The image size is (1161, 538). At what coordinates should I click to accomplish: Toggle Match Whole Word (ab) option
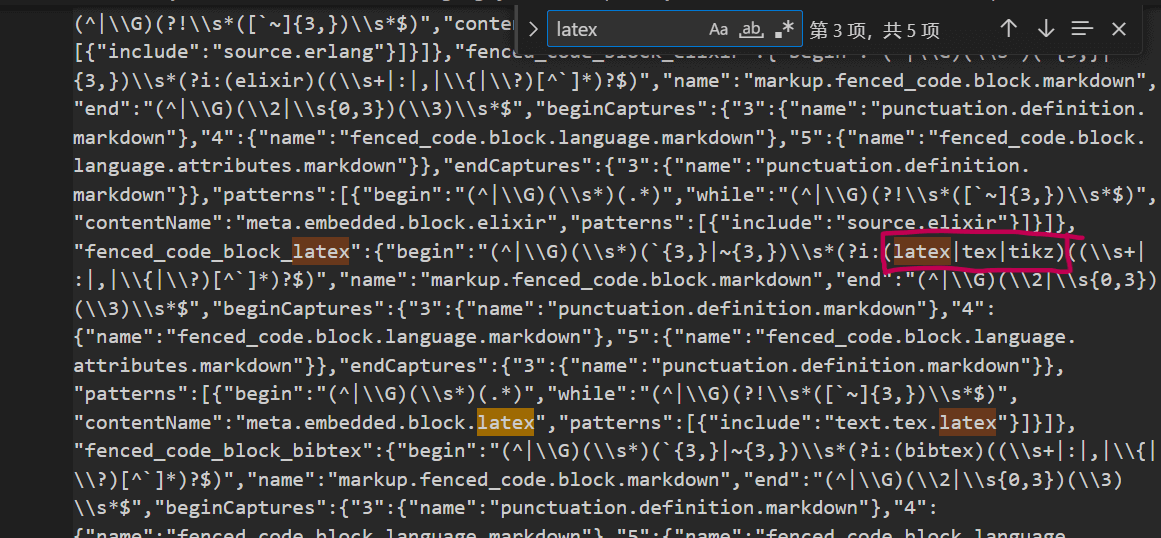(751, 30)
